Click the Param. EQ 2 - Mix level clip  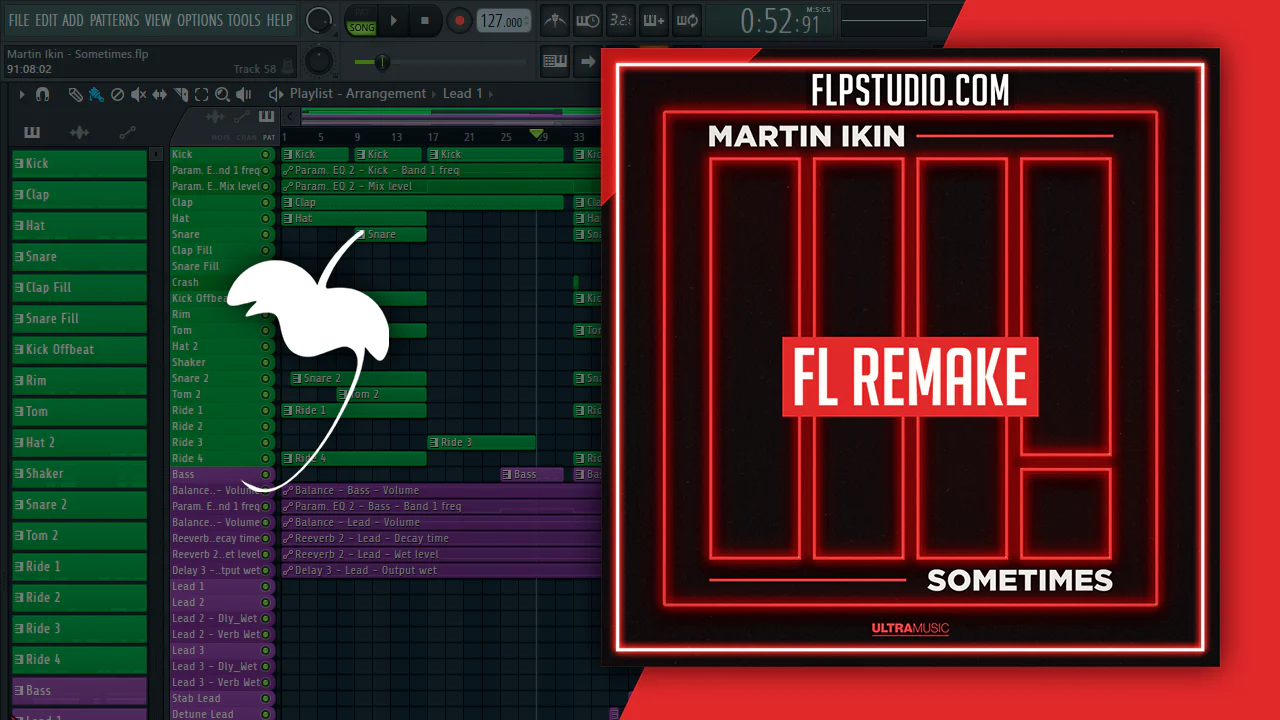click(x=441, y=187)
